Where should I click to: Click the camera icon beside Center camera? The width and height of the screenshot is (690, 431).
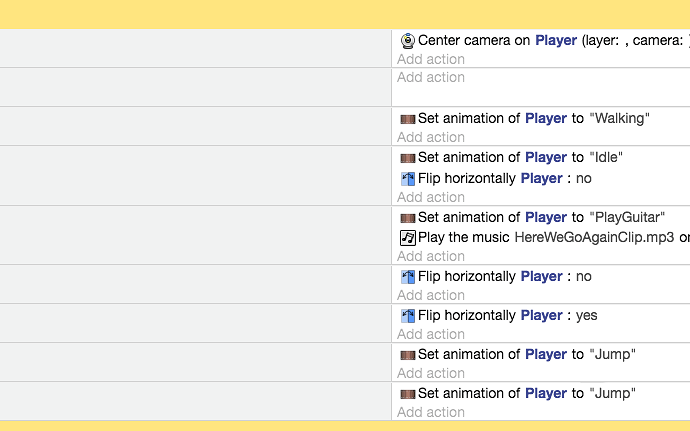pos(407,41)
